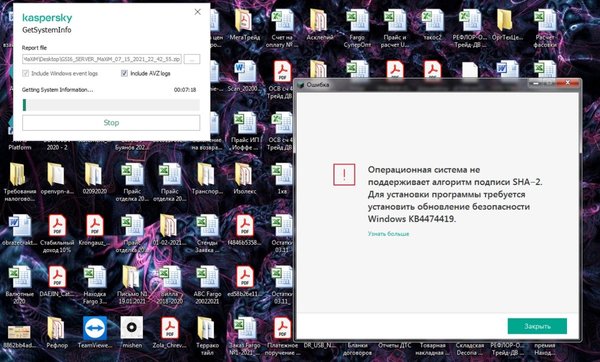Open the openvpn-a... folder icon

(x=56, y=174)
